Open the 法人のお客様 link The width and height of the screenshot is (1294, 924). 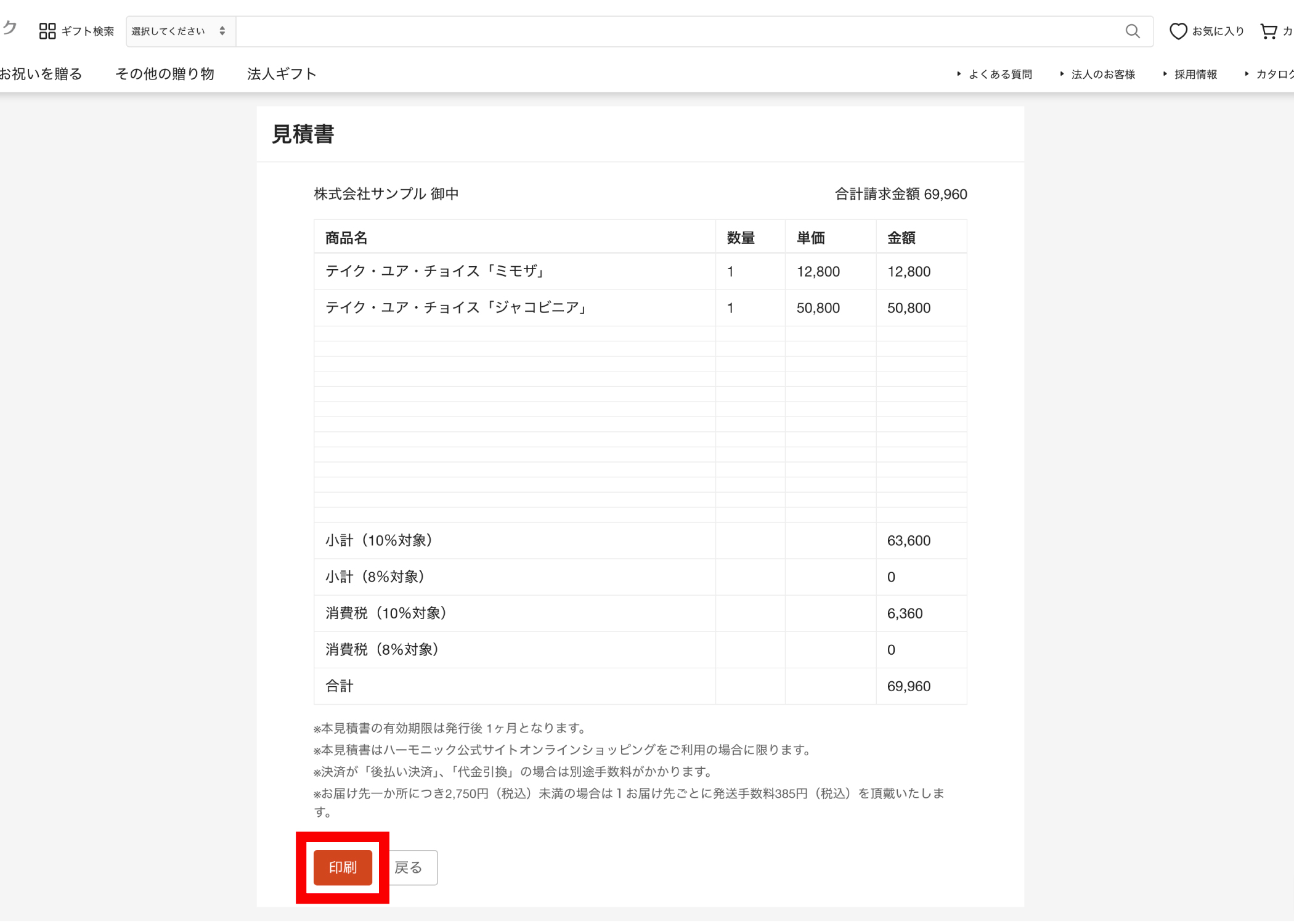click(x=1104, y=73)
